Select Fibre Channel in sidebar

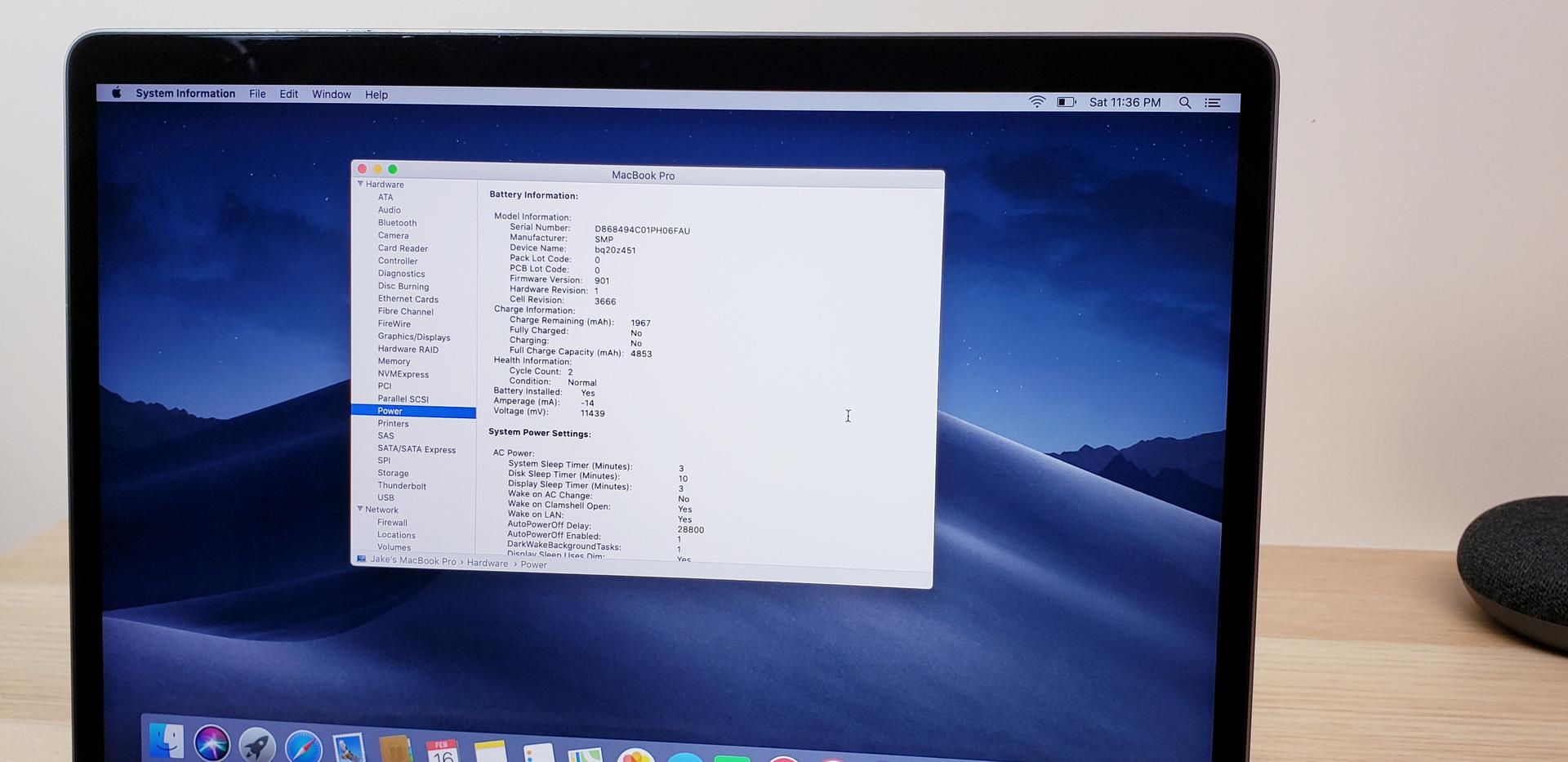click(x=406, y=311)
